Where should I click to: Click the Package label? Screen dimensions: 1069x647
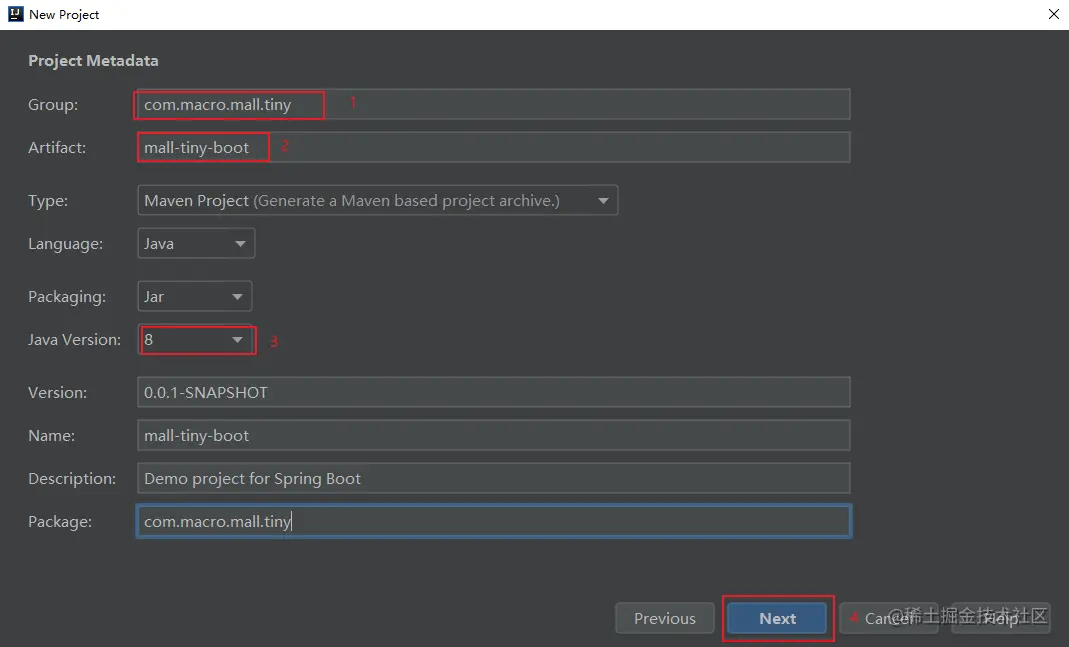[x=60, y=522]
